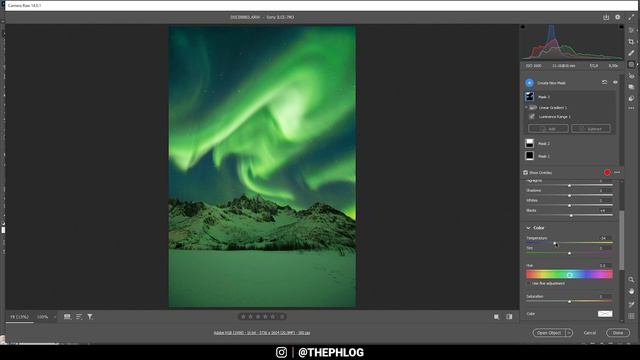Select the Edit panel icon
This screenshot has width=640, height=360.
pos(631,30)
